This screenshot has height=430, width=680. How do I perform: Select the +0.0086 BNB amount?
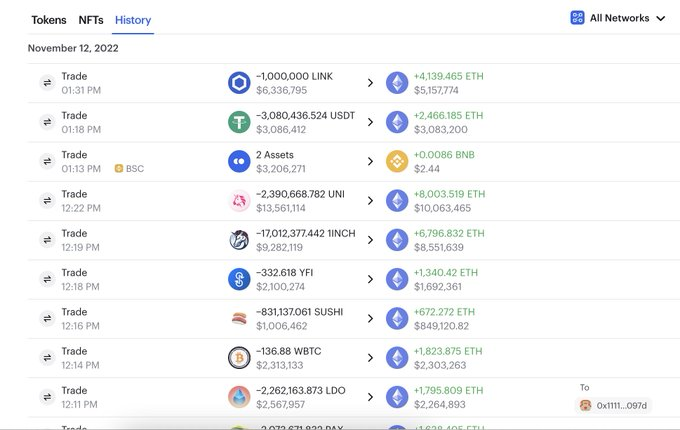pyautogui.click(x=444, y=155)
